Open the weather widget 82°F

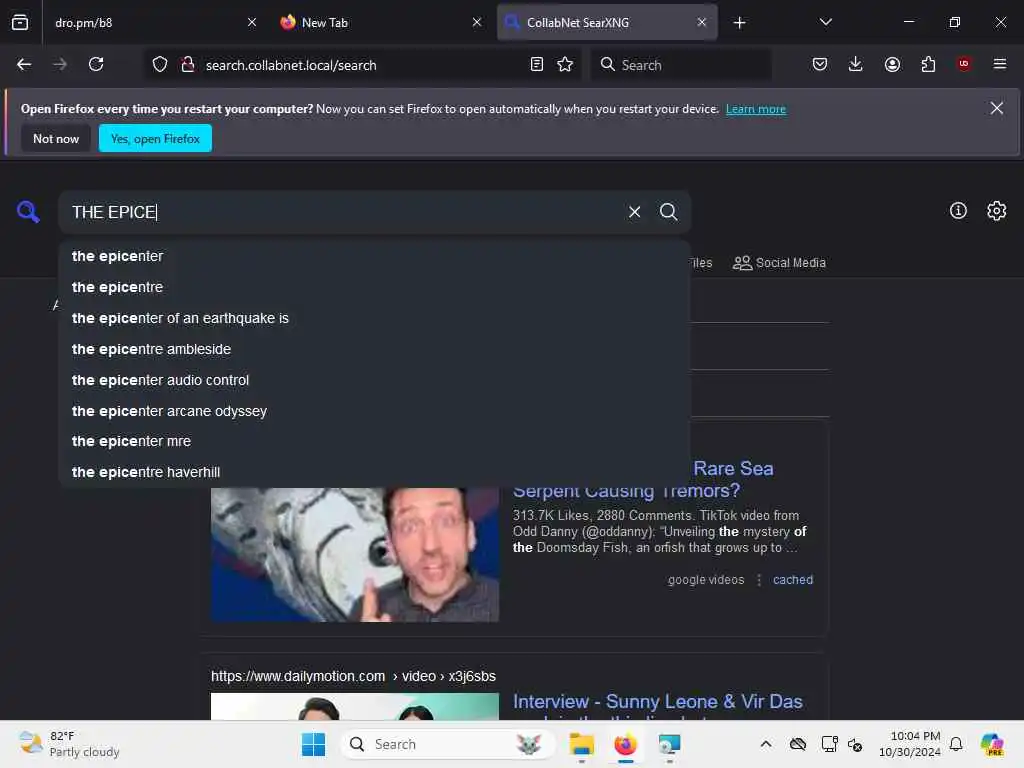tap(69, 744)
